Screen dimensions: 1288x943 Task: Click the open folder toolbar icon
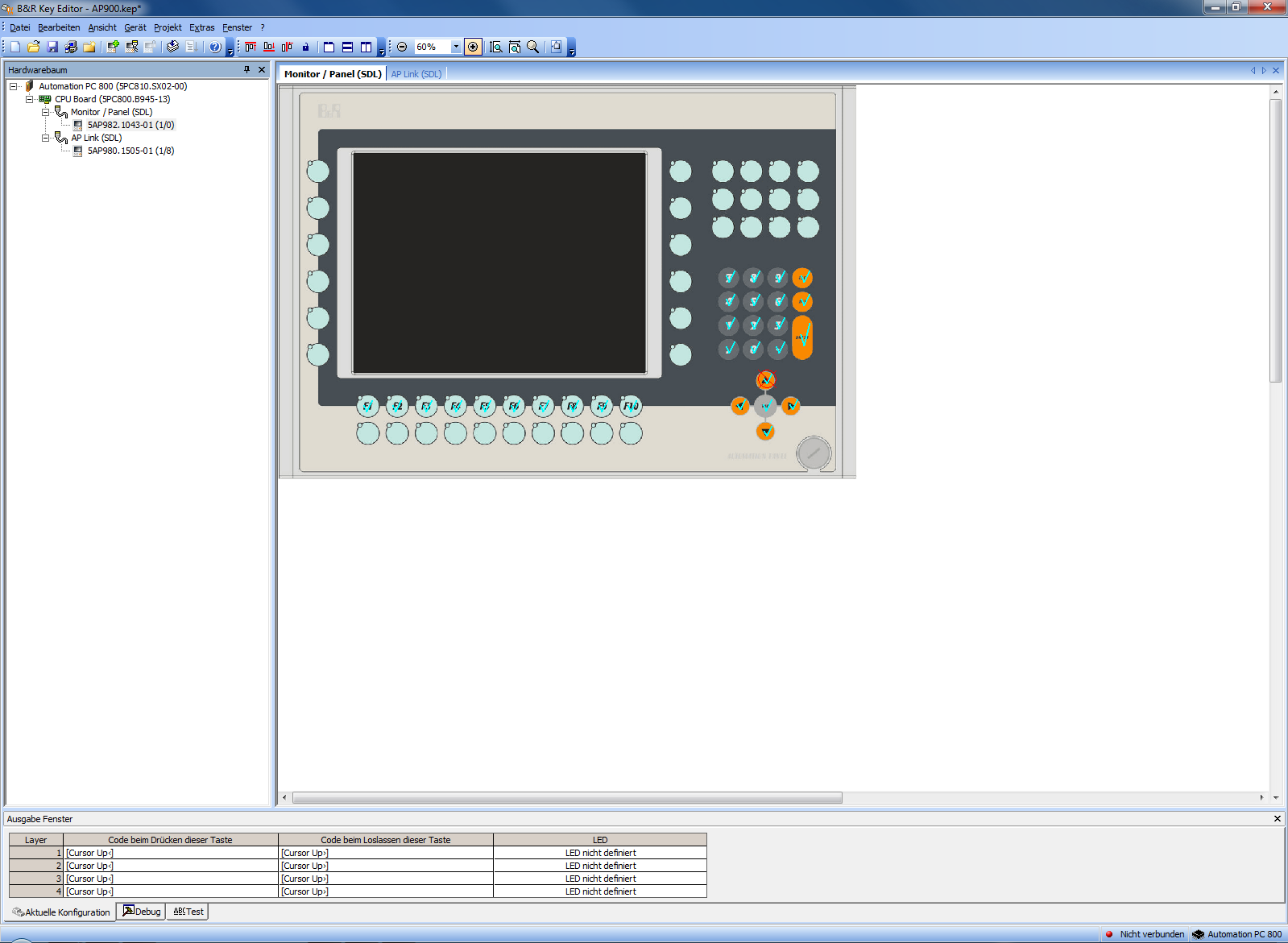coord(34,47)
